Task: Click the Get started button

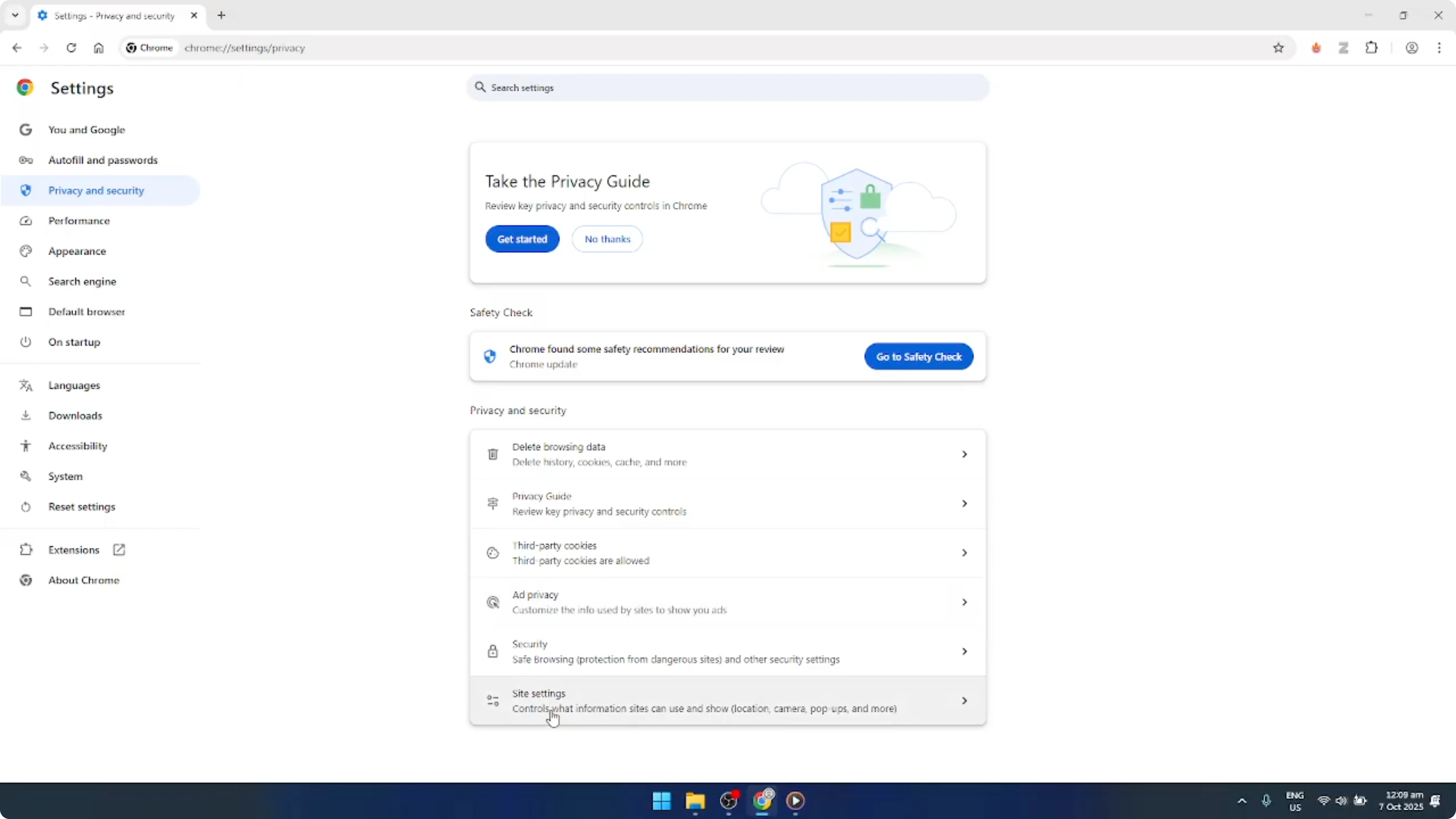Action: tap(522, 239)
